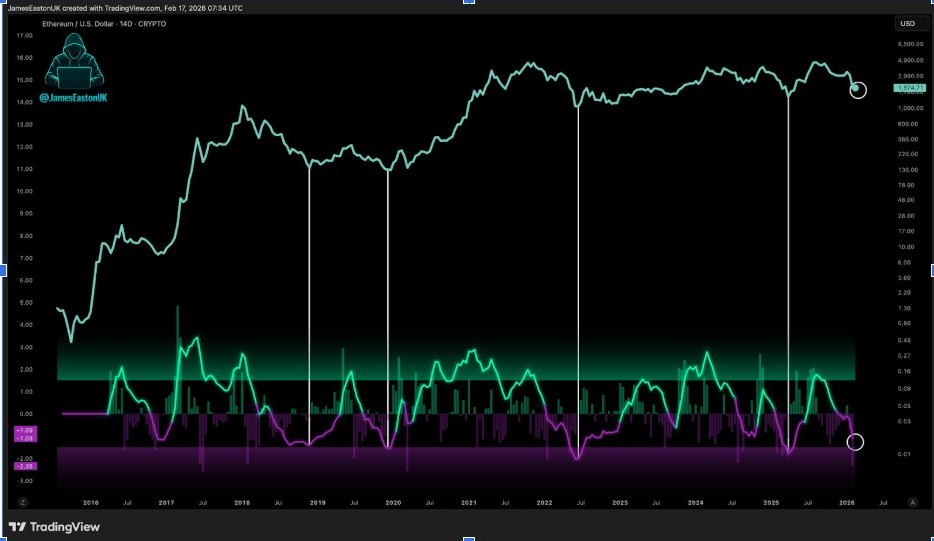Image resolution: width=934 pixels, height=541 pixels.
Task: Click the 2.20 price scale label
Action: [904, 293]
